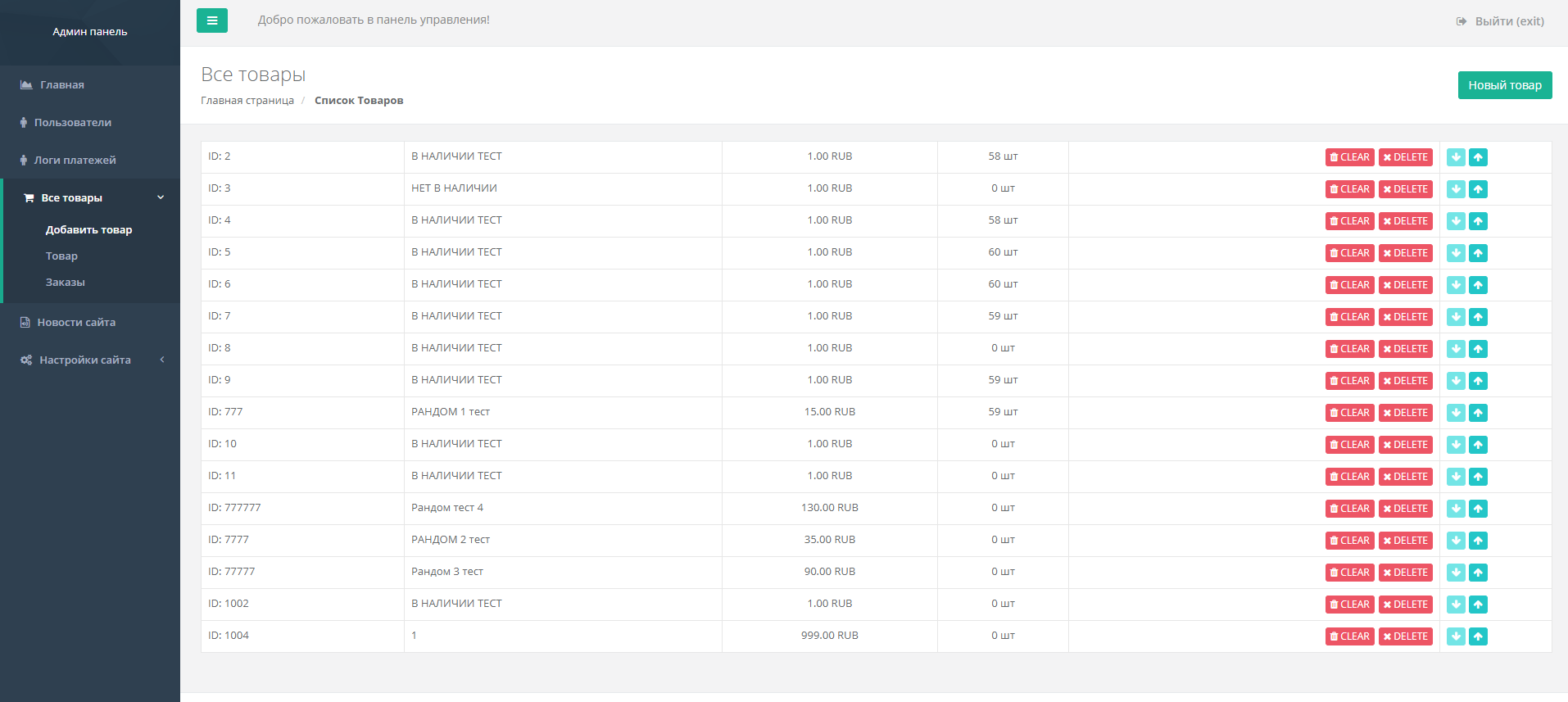Toggle the sidebar with the hamburger menu button
1568x702 pixels.
(x=212, y=20)
